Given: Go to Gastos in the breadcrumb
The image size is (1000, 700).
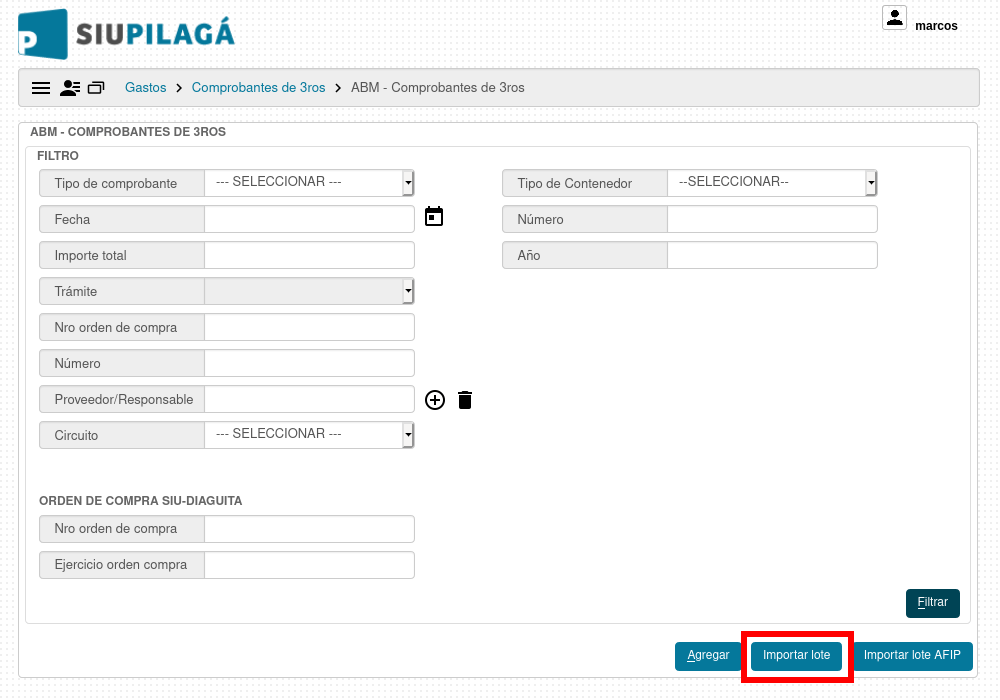Looking at the screenshot, I should coord(145,87).
